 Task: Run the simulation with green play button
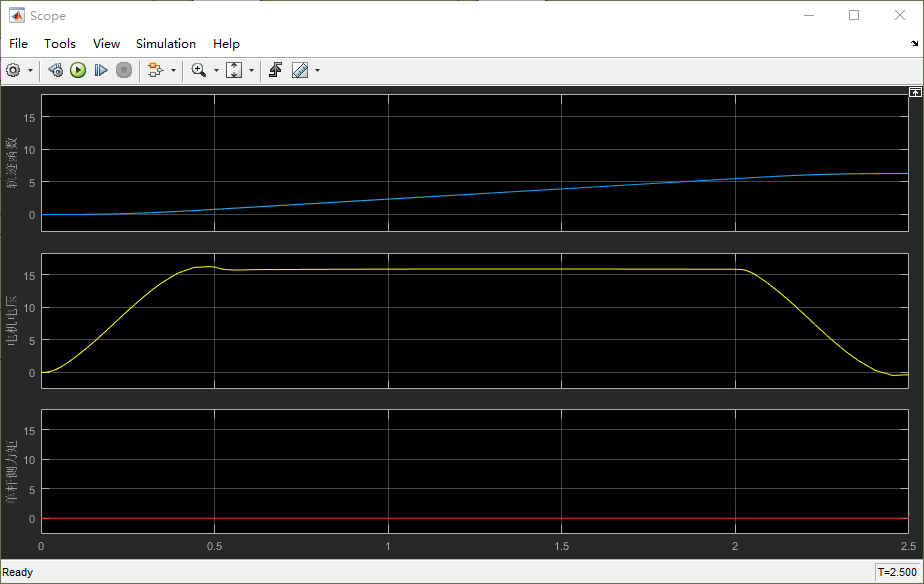78,70
